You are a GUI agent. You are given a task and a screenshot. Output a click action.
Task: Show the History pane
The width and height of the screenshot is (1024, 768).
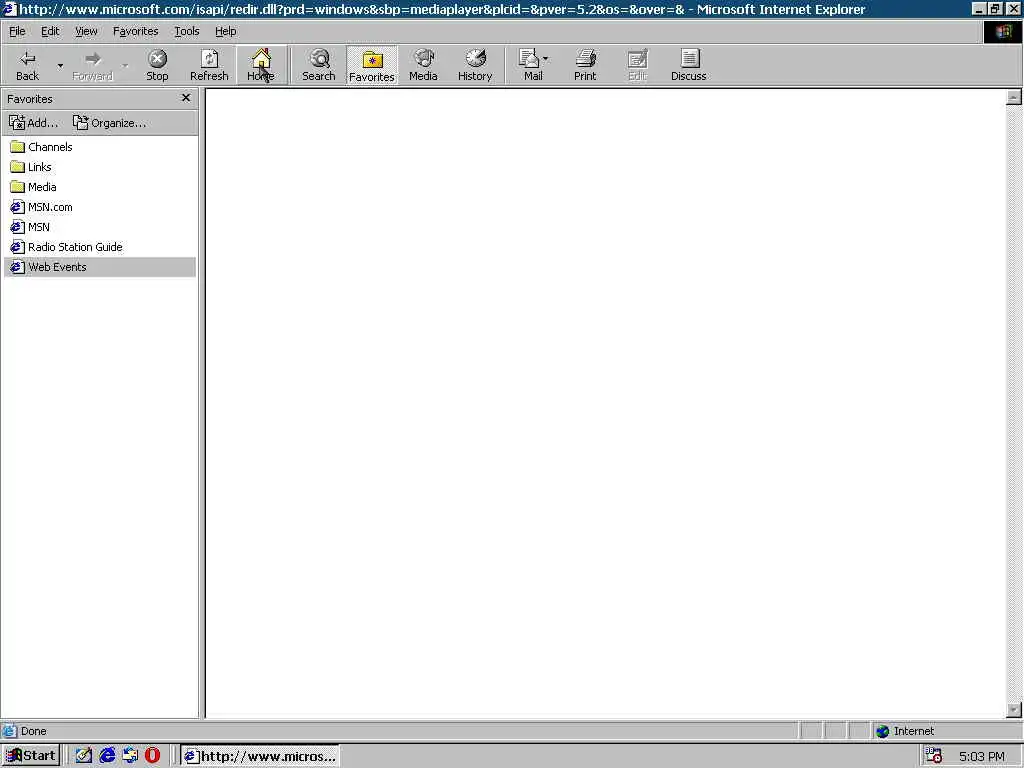[475, 65]
